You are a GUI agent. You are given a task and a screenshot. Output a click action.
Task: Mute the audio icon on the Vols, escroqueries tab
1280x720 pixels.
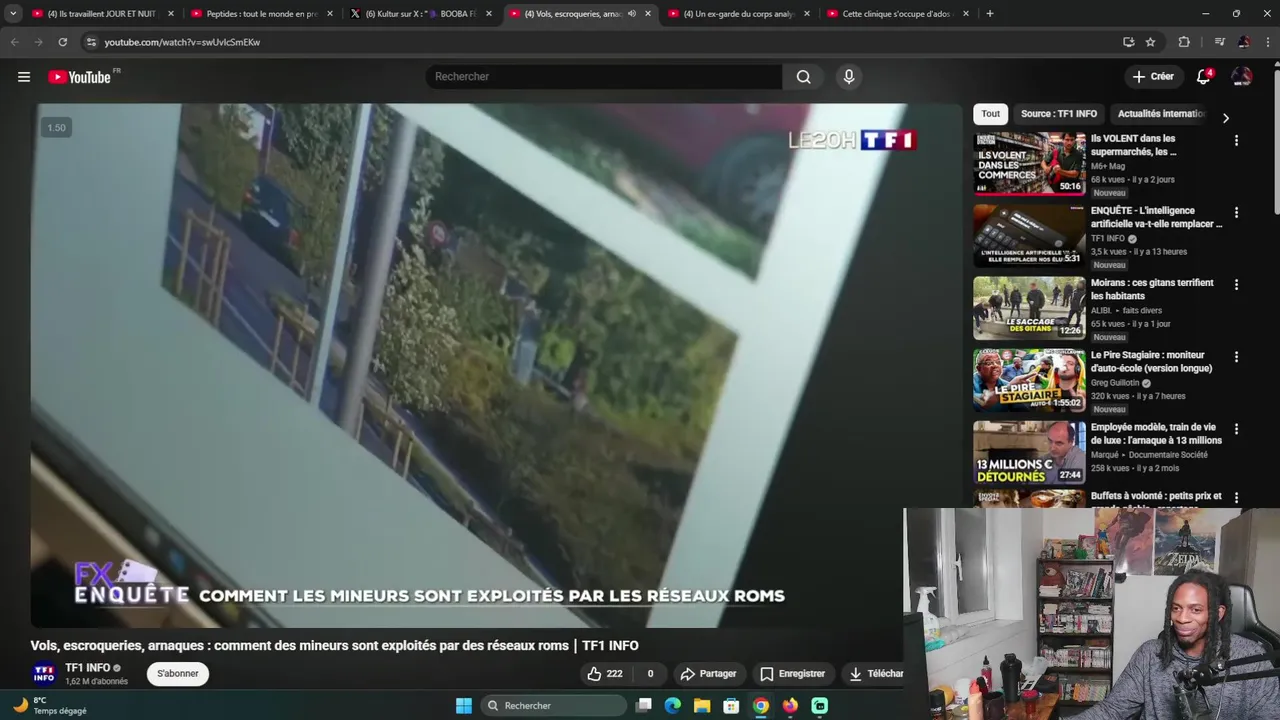[631, 14]
